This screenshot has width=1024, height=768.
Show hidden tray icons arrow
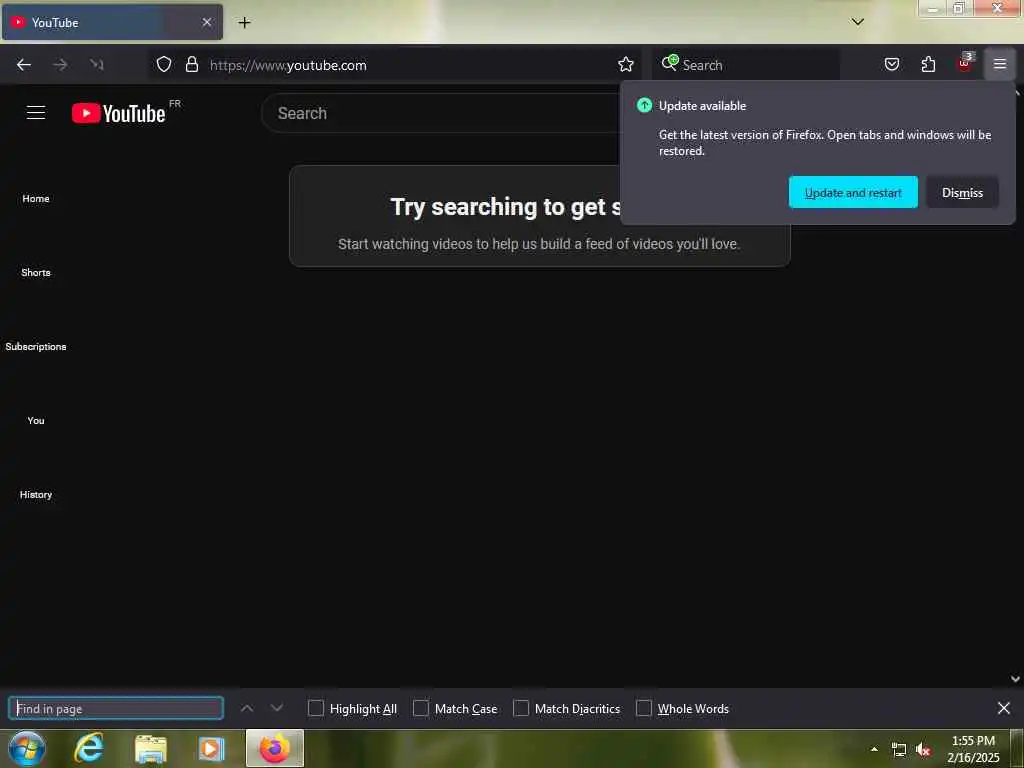click(874, 749)
